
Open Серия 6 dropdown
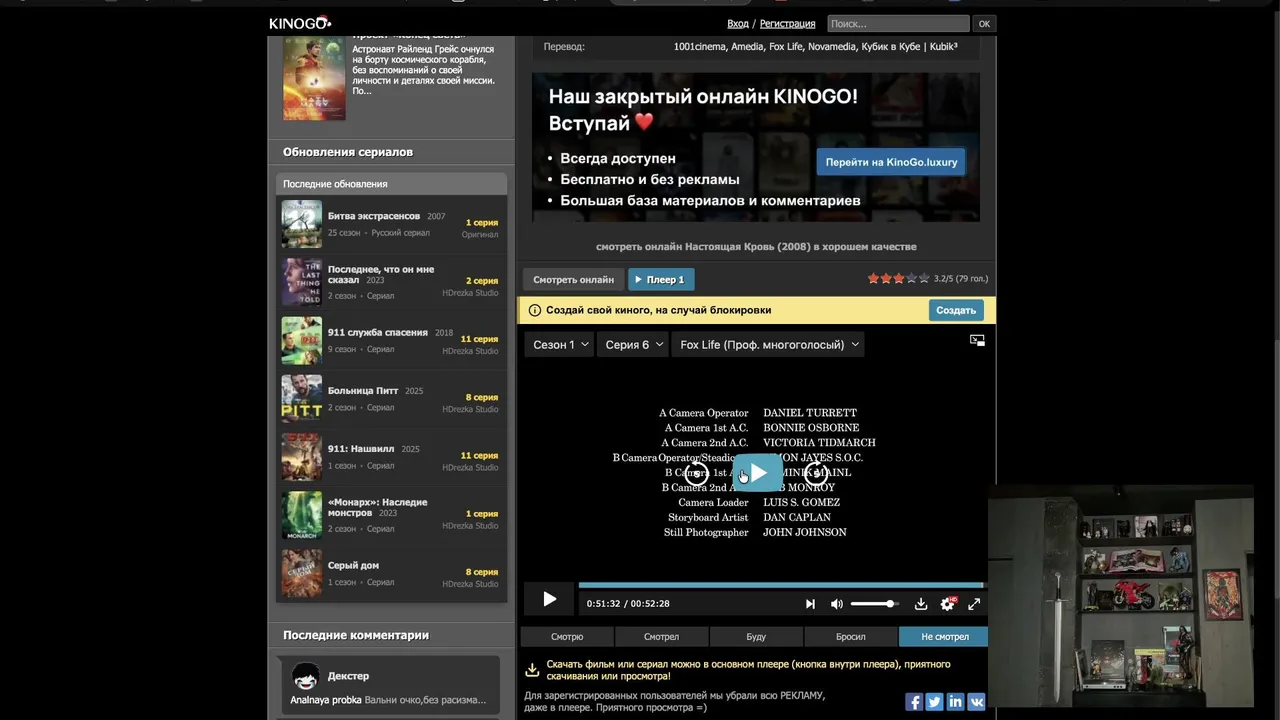point(633,345)
